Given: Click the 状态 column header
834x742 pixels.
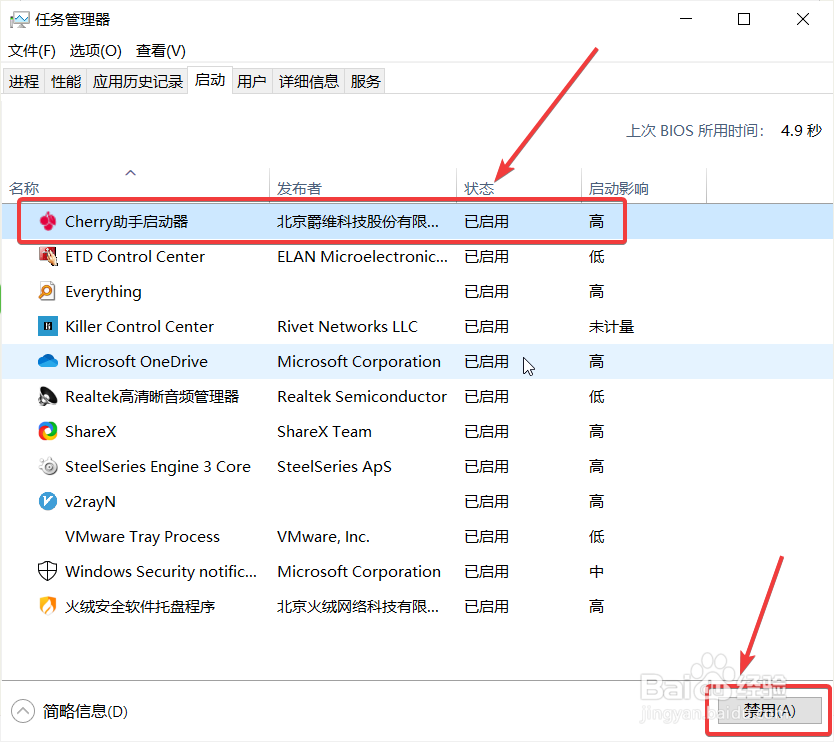Looking at the screenshot, I should coord(478,187).
